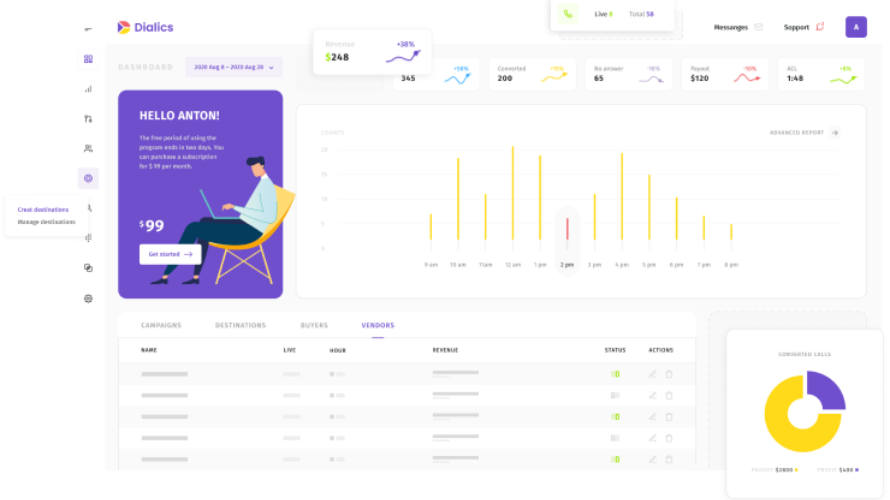Collapse the sidebar with top arrow

[88, 29]
